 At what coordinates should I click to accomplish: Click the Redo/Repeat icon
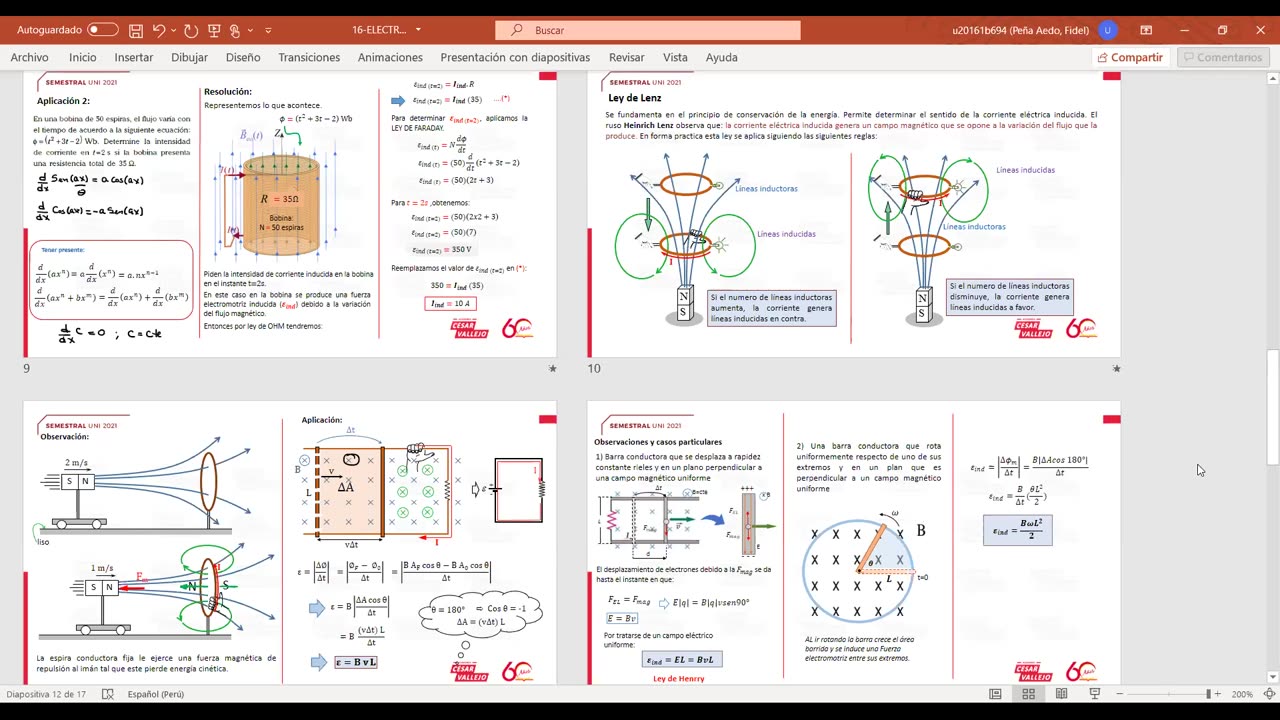(x=190, y=31)
